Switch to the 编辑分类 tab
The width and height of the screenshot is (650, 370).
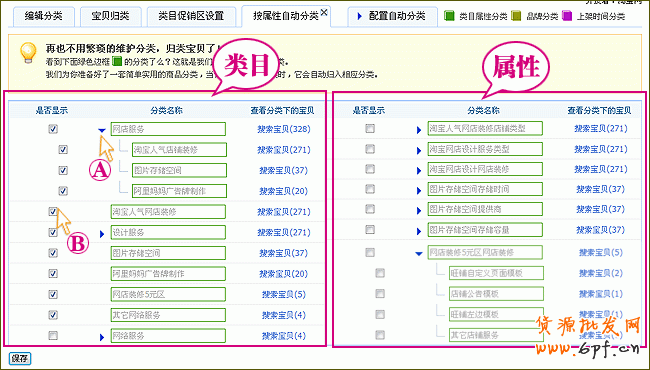(44, 17)
